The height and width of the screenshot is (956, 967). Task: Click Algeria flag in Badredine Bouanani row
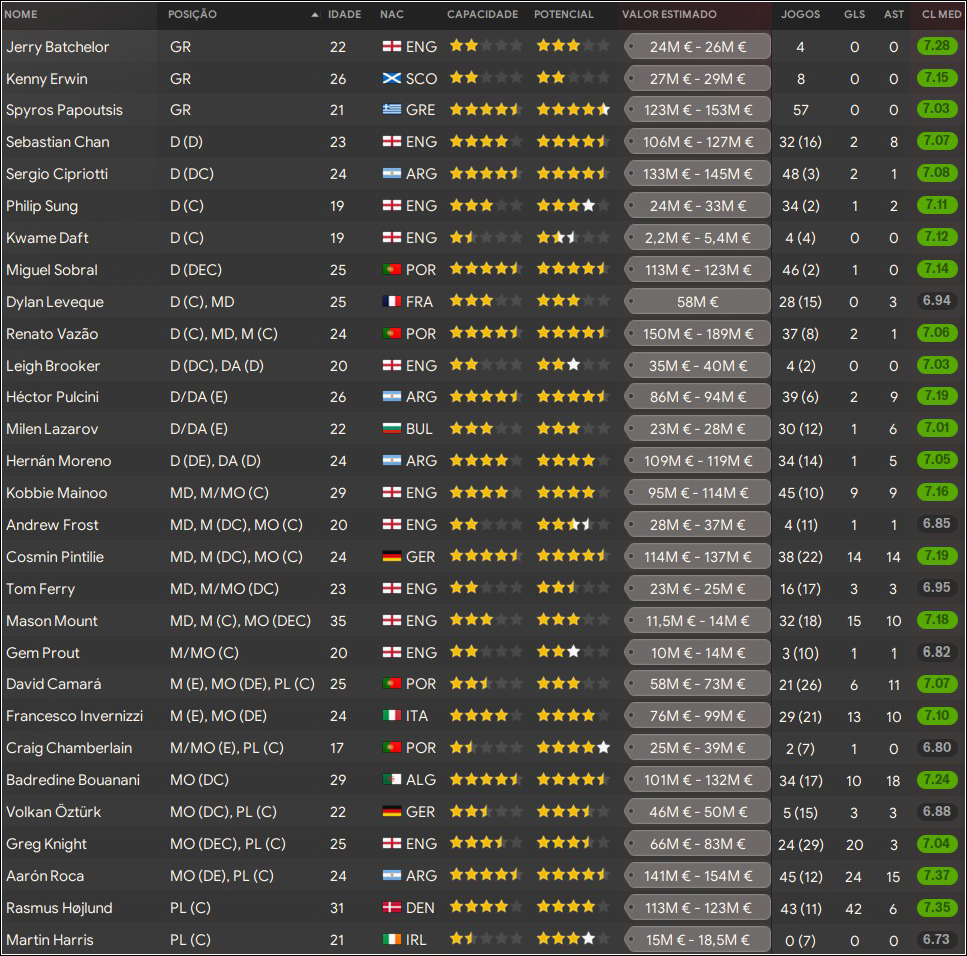click(x=392, y=780)
